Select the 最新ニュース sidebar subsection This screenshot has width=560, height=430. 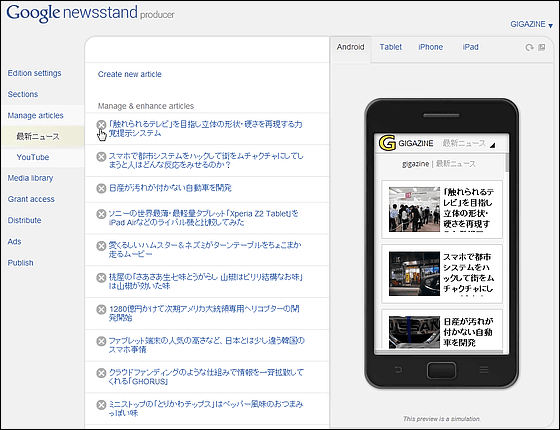point(38,136)
